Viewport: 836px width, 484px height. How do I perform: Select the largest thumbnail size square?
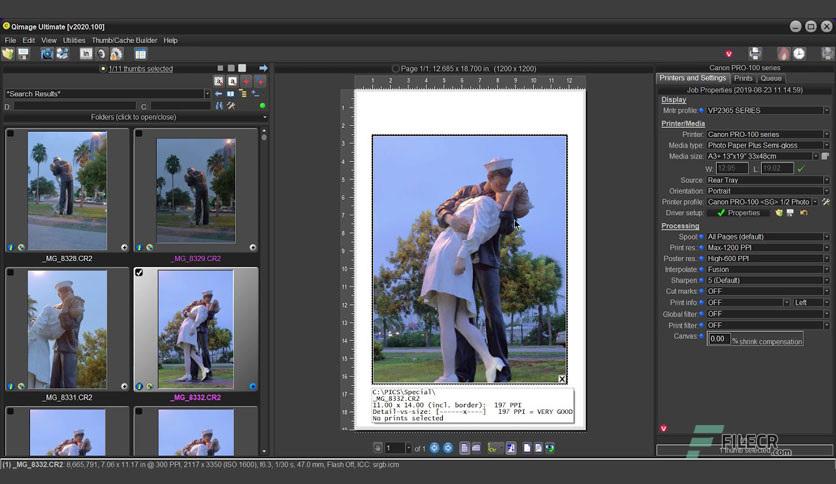point(242,68)
